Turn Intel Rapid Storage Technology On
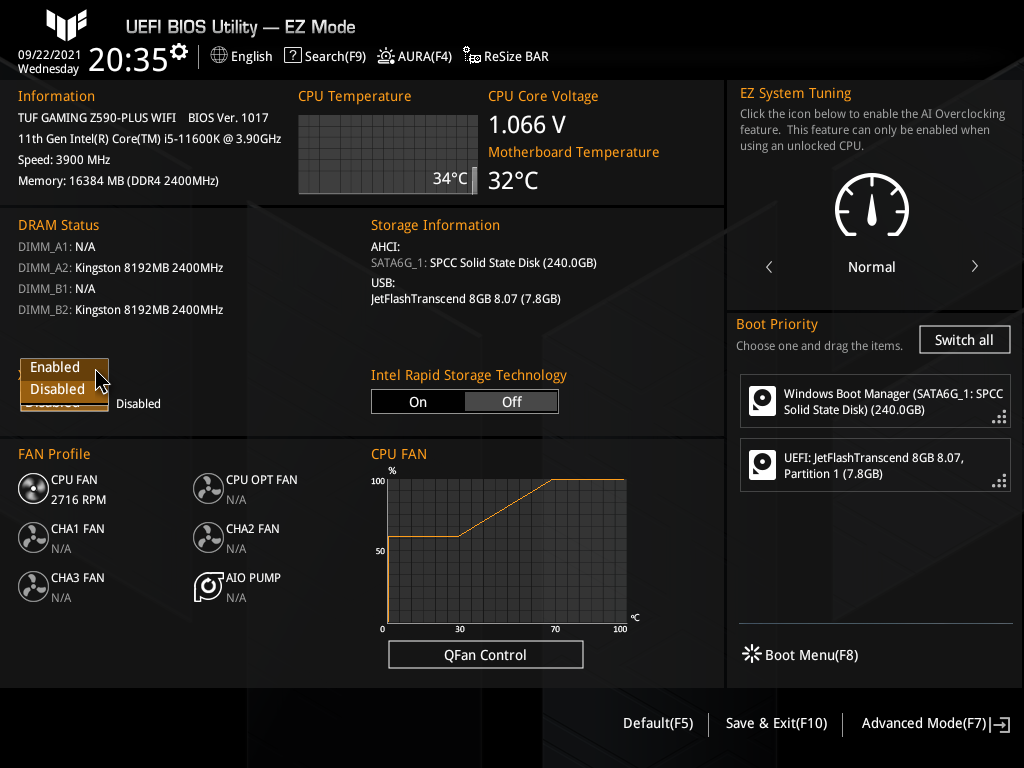Screen dimensions: 1024x768 pyautogui.click(x=418, y=402)
